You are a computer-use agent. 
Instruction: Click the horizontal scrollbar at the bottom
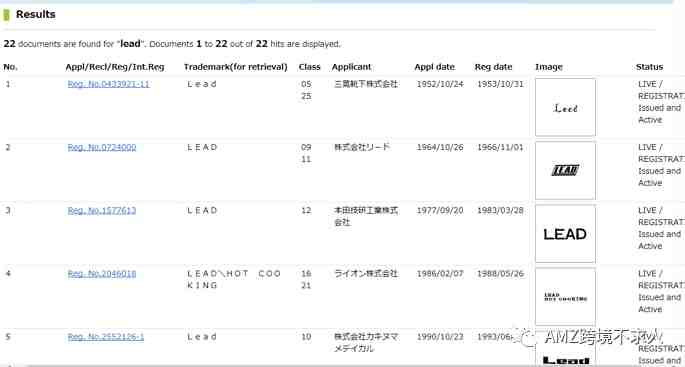point(342,365)
